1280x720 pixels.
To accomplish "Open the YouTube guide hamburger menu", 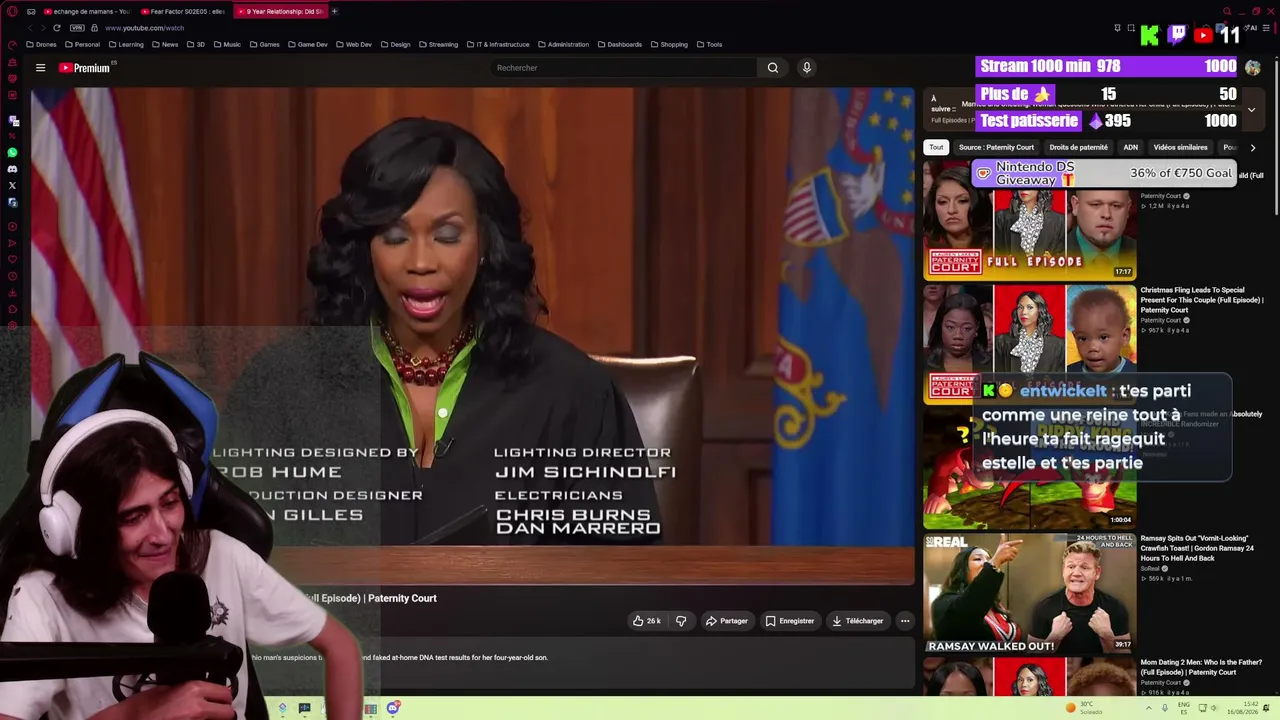I will pos(40,68).
